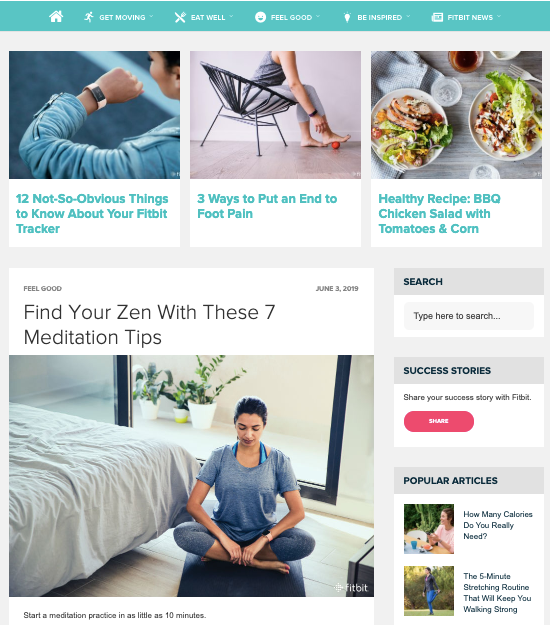Click the 5-Minute Stretching Routine thumbnail image
550x625 pixels.
coord(429,591)
